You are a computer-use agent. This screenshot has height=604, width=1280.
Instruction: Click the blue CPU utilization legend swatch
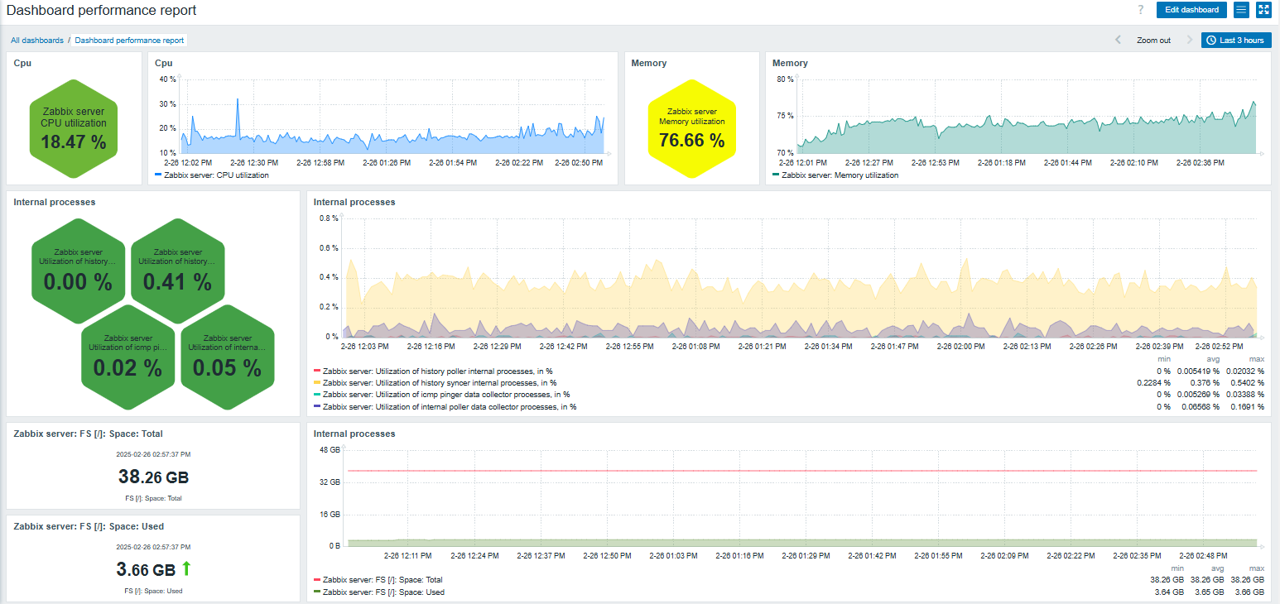[x=158, y=175]
